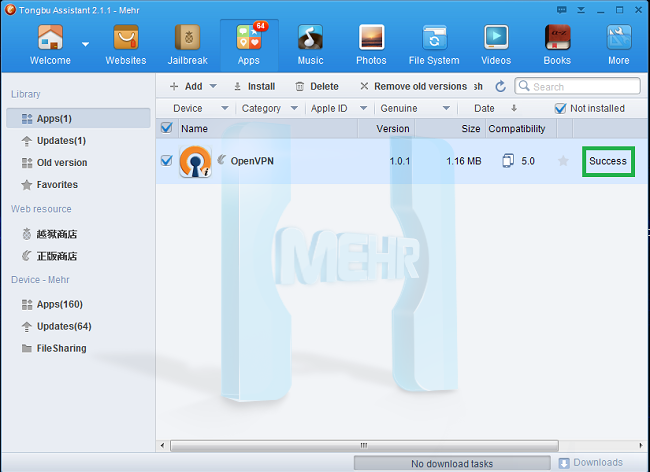Click the scroll left arrow
The image size is (650, 472).
(x=162, y=445)
